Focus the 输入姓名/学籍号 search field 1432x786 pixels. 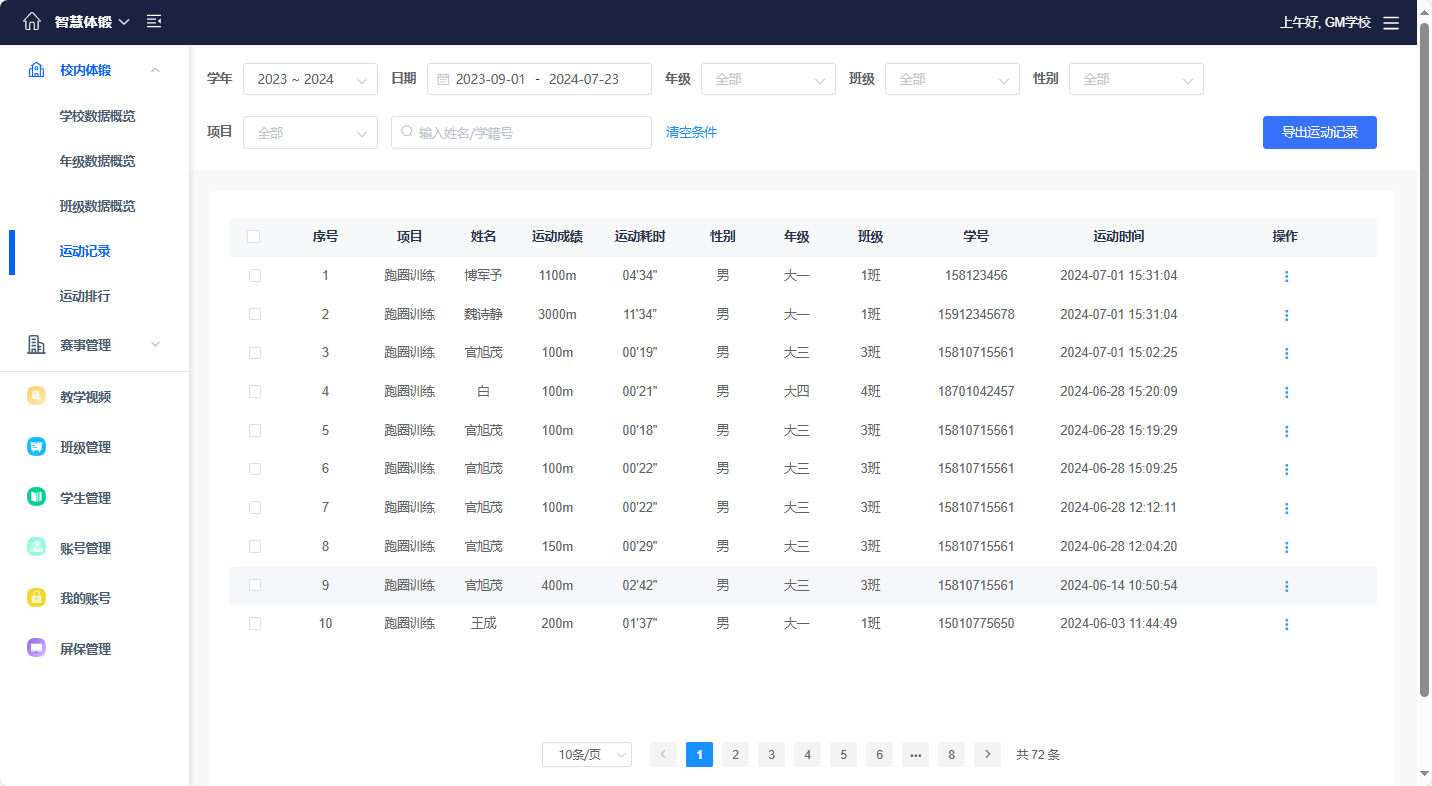pos(521,132)
